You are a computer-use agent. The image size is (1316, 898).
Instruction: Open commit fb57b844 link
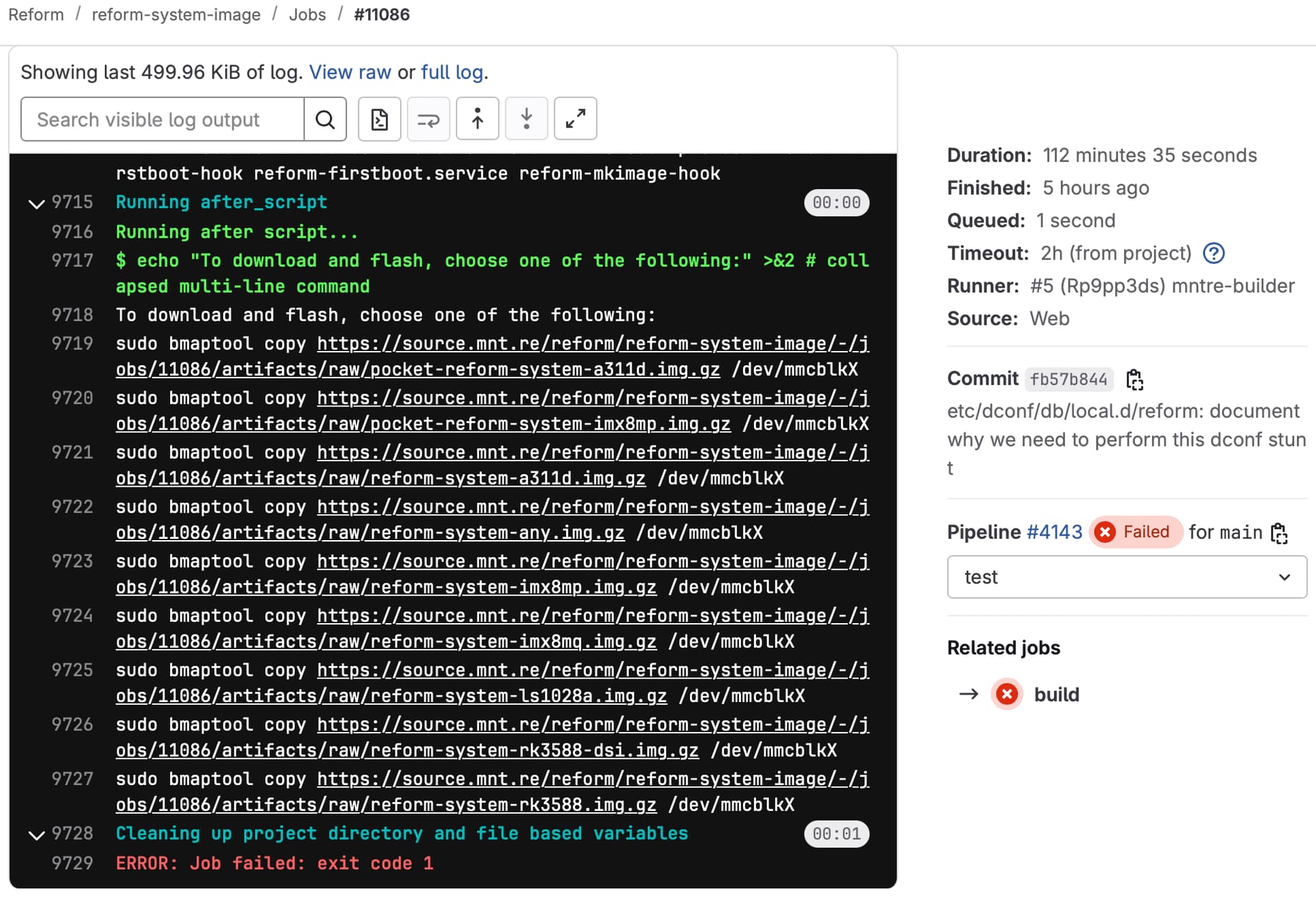click(x=1069, y=379)
